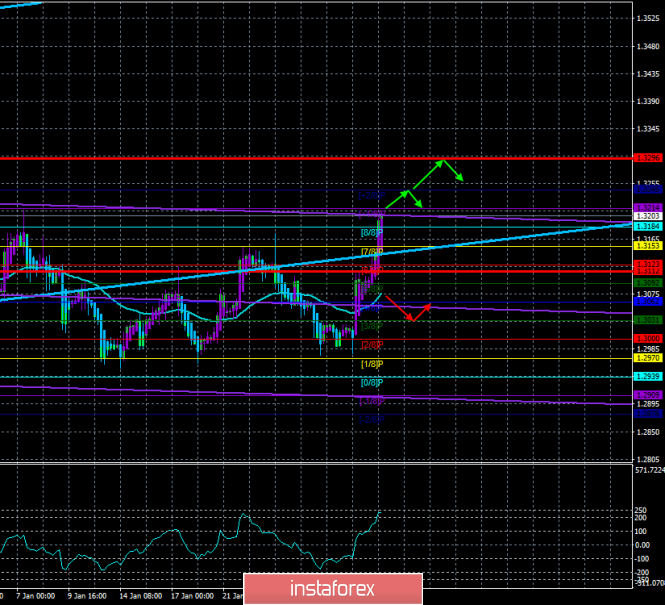The width and height of the screenshot is (665, 605).
Task: Select the [3/8]P Murray level label
Action: [x=372, y=326]
